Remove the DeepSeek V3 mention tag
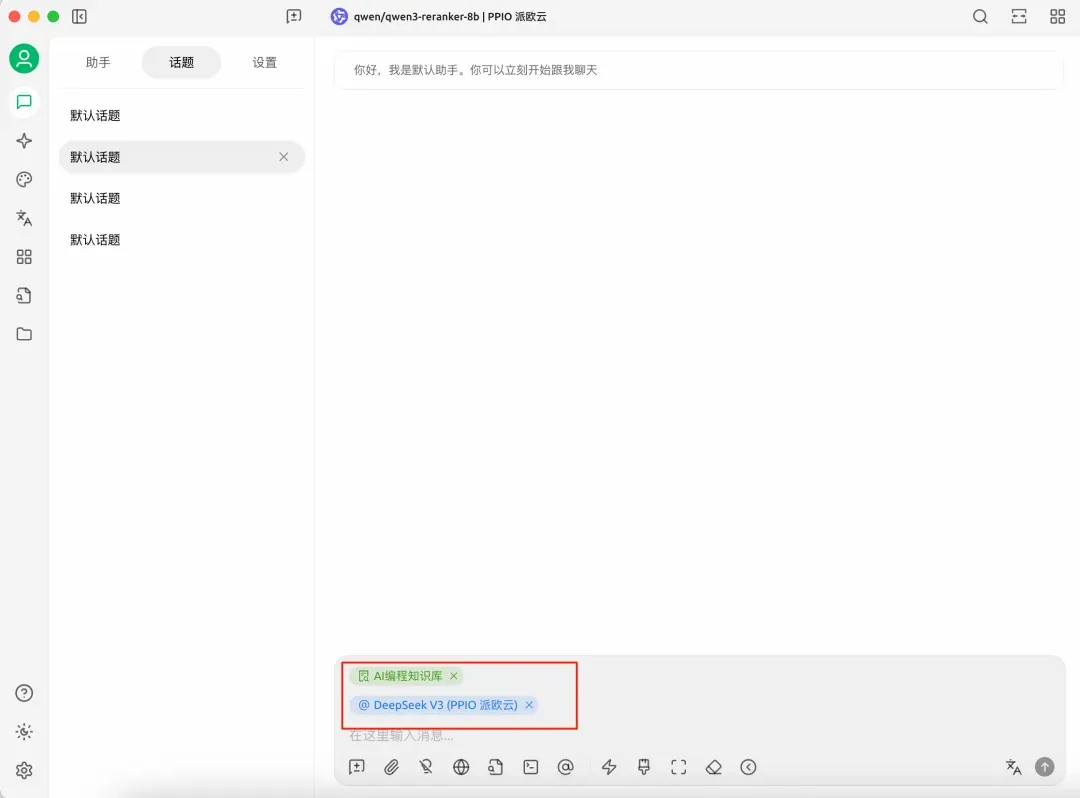The image size is (1080, 798). [529, 705]
